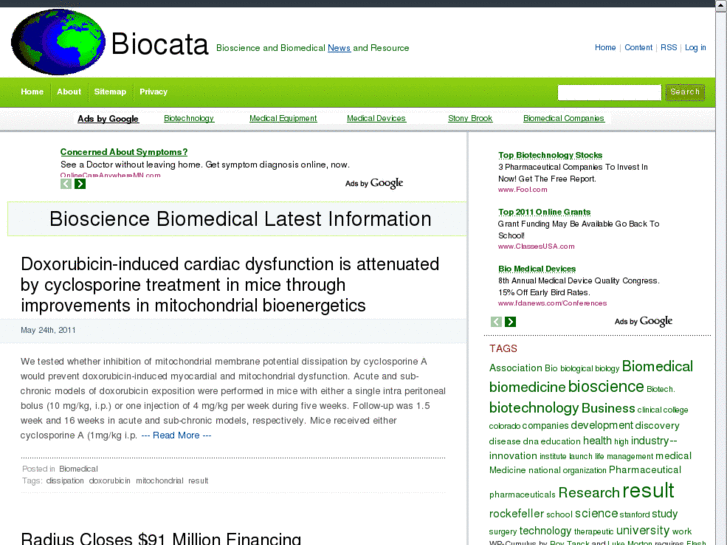Screen dimensions: 727x545
Task: Open the About page tab
Action: [69, 92]
